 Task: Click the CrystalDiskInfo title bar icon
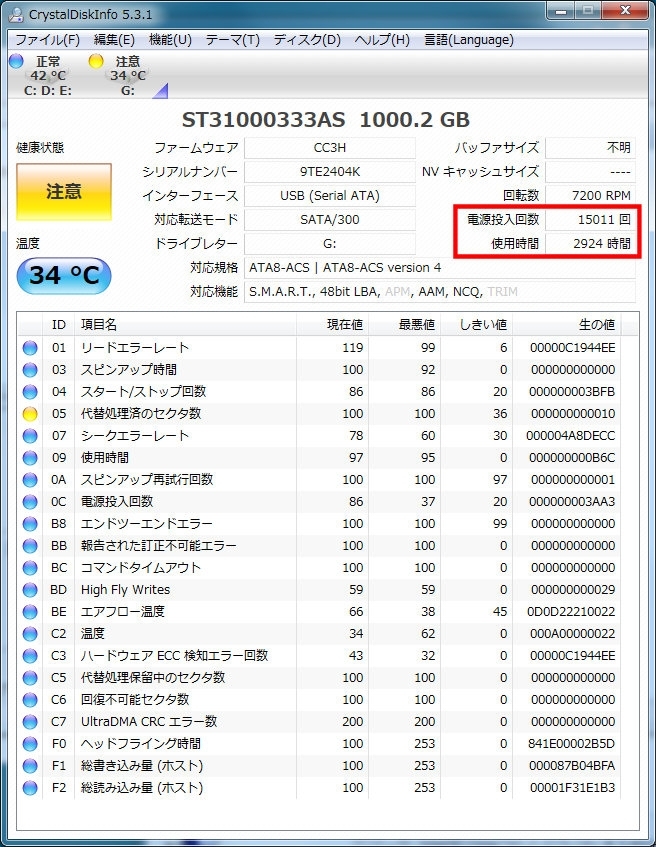[x=16, y=14]
